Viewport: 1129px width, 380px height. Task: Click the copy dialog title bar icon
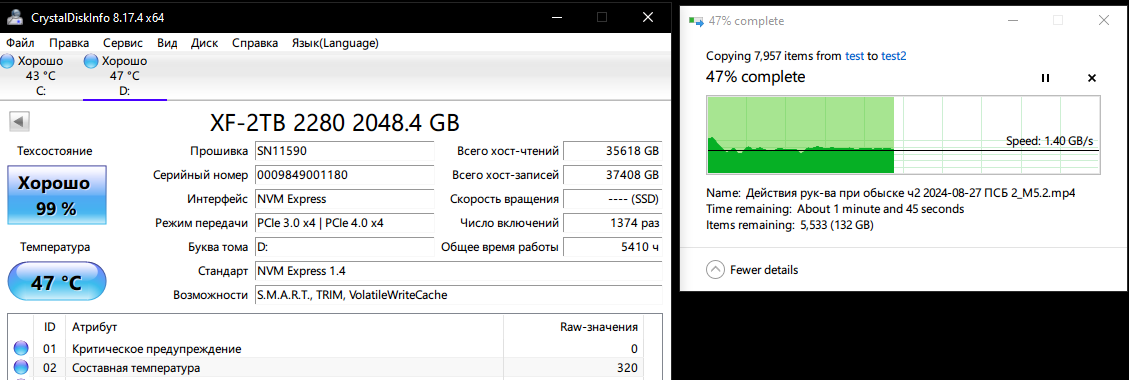(697, 21)
